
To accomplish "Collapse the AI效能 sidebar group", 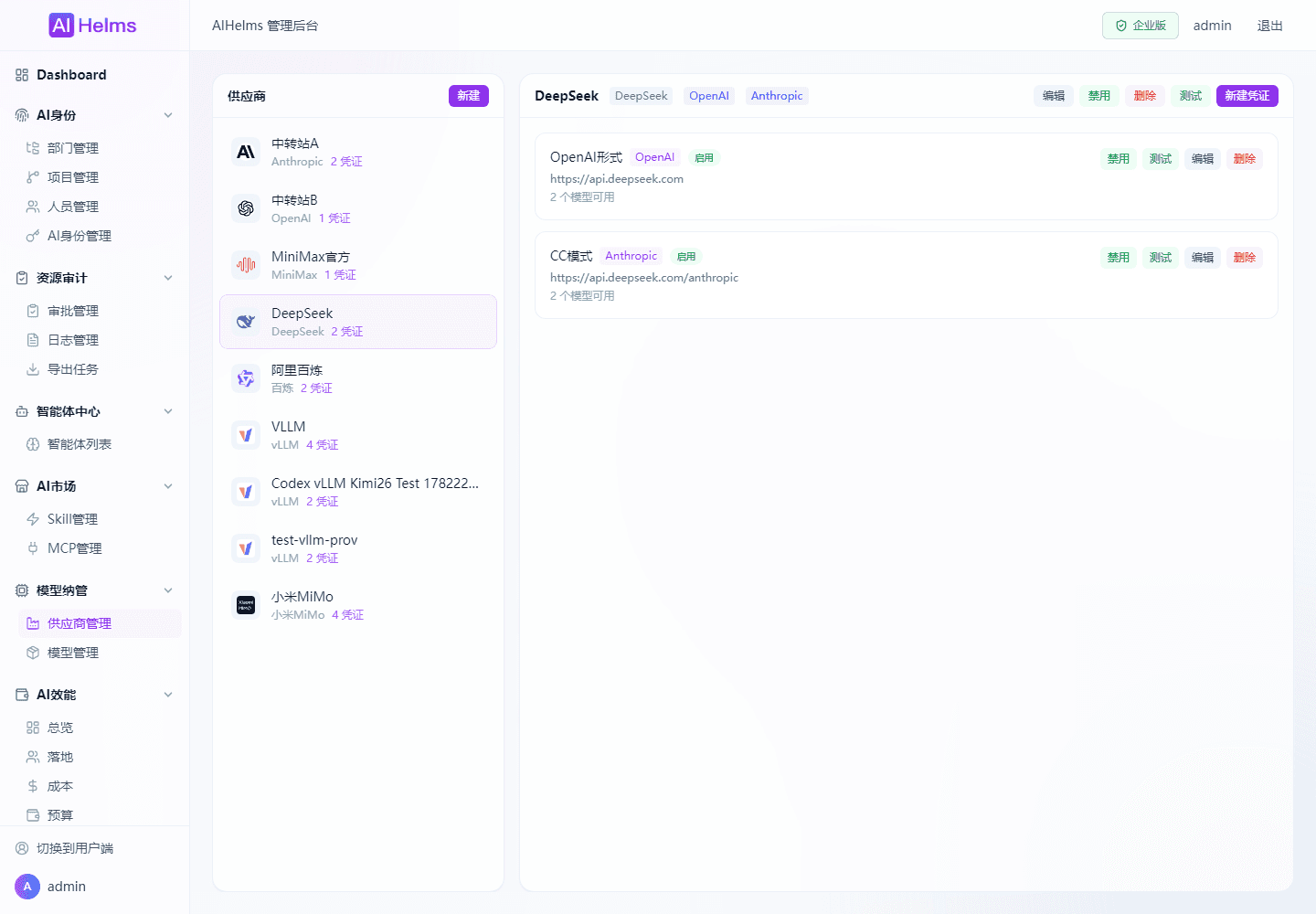I will pyautogui.click(x=168, y=695).
